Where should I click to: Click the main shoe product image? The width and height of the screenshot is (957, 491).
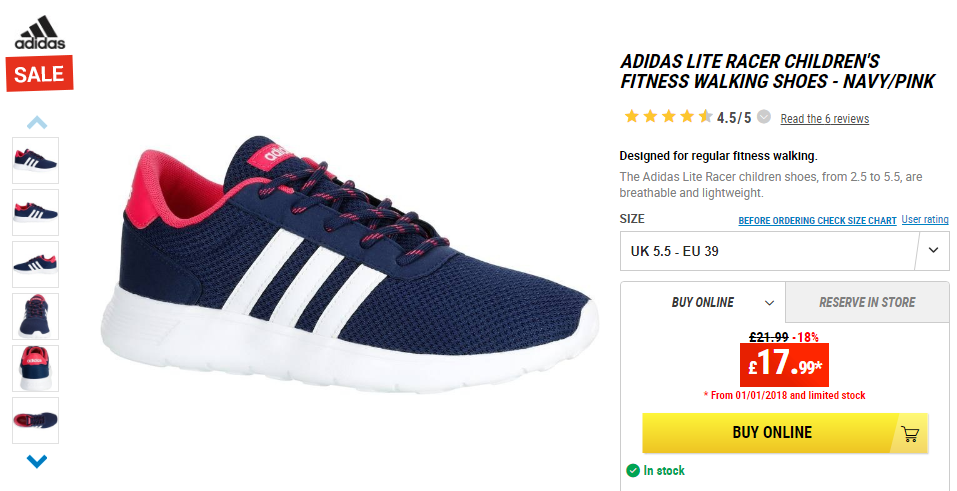[x=349, y=263]
